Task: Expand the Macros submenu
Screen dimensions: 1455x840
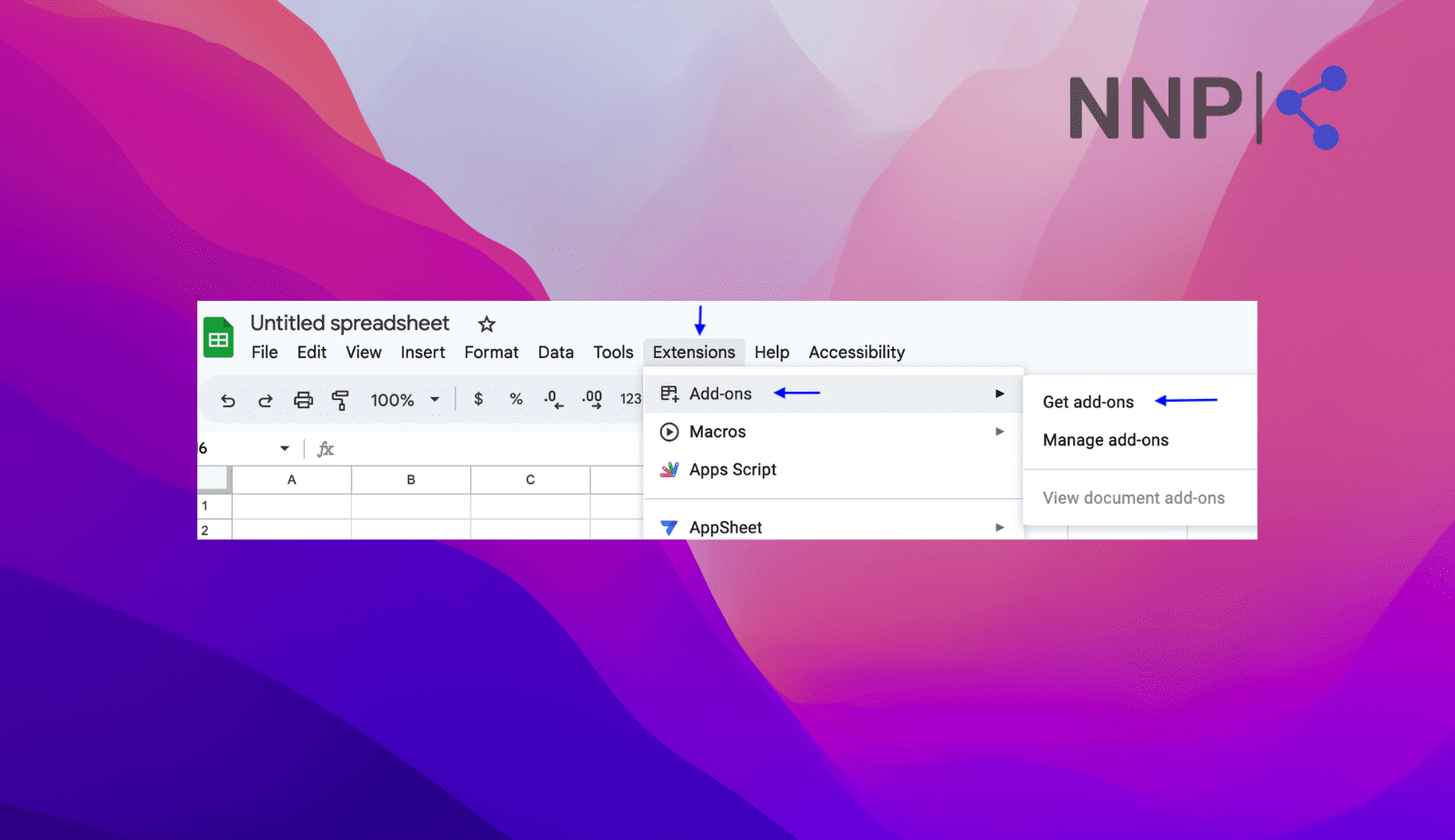Action: pos(833,432)
